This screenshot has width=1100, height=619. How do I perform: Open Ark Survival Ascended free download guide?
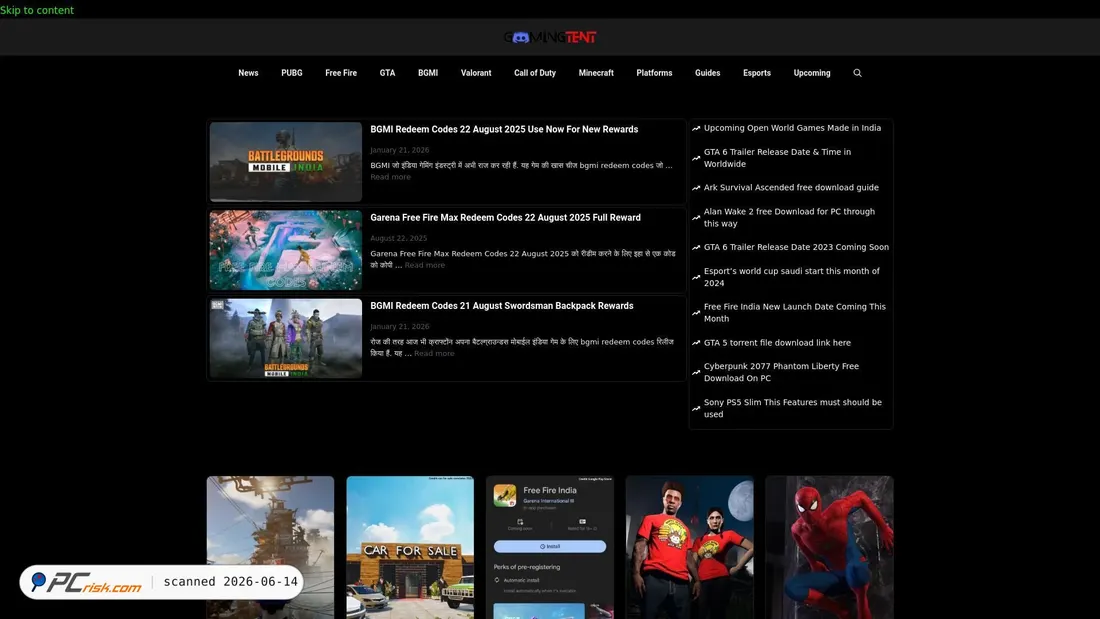tap(791, 187)
